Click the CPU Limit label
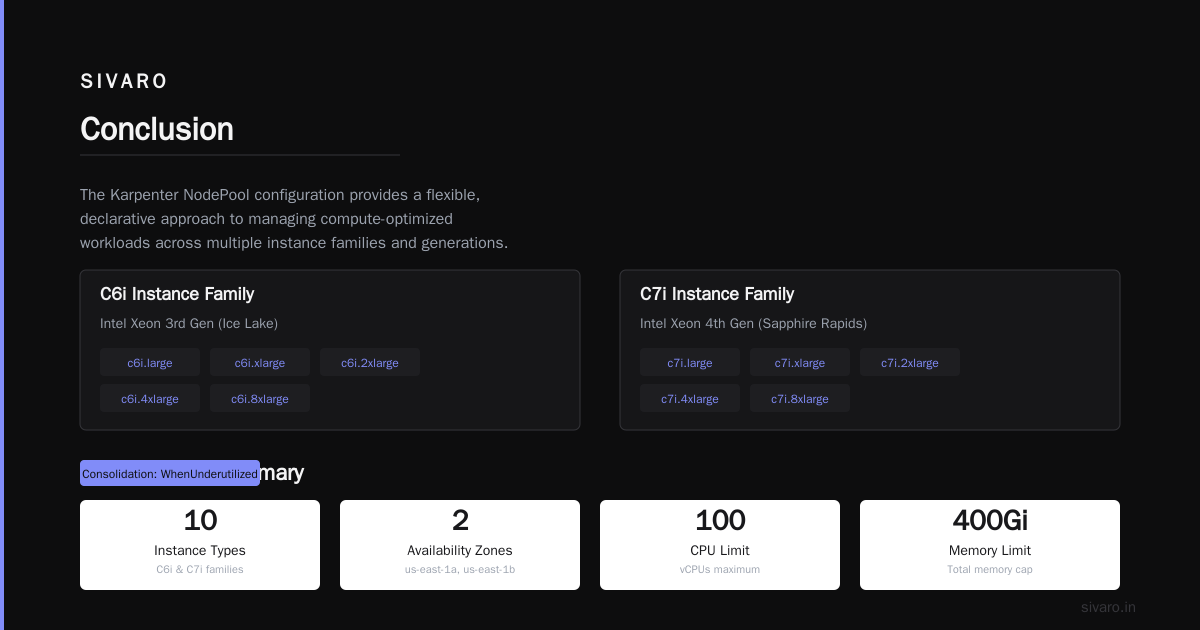The image size is (1200, 630). [720, 551]
